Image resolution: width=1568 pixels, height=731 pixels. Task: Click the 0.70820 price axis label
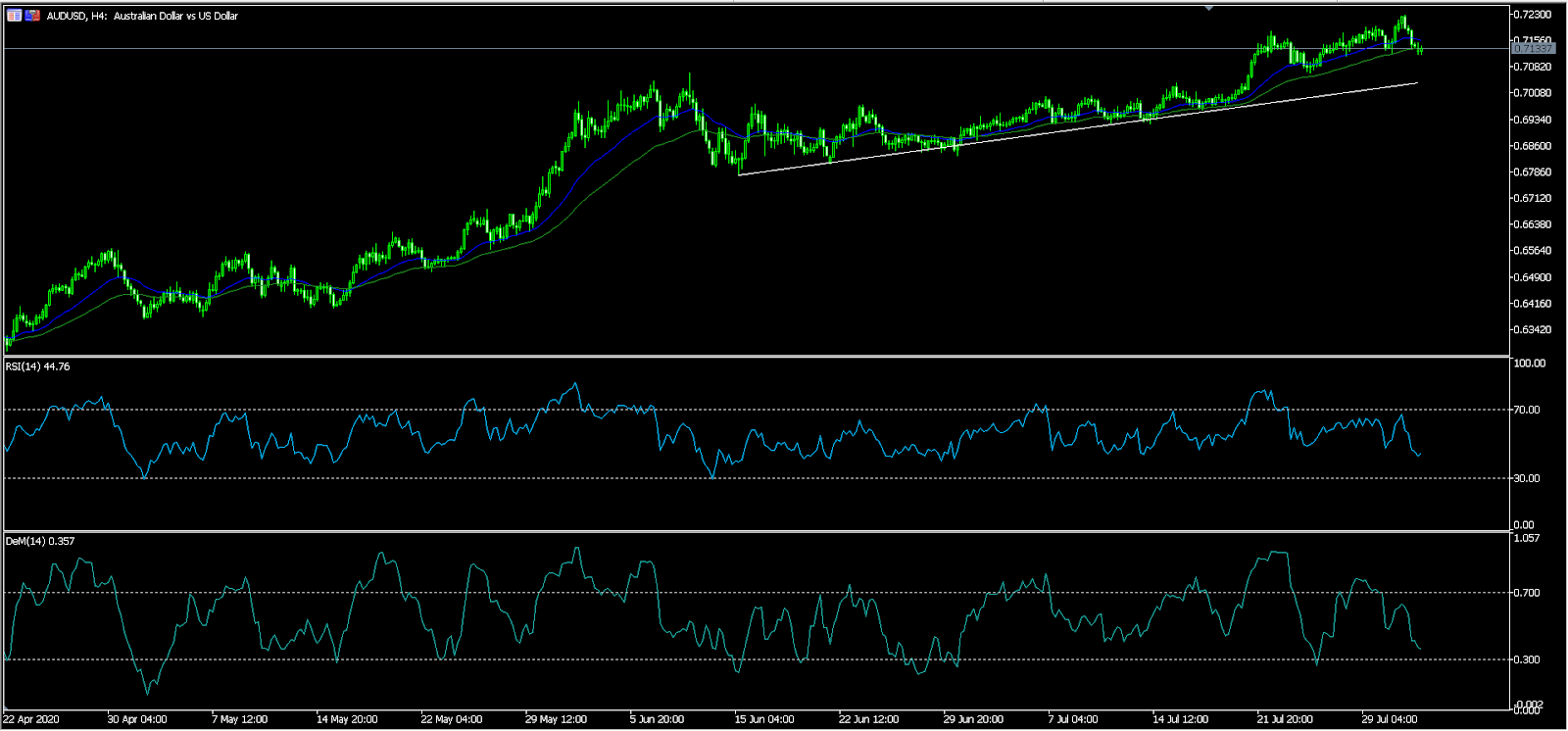pos(1533,67)
